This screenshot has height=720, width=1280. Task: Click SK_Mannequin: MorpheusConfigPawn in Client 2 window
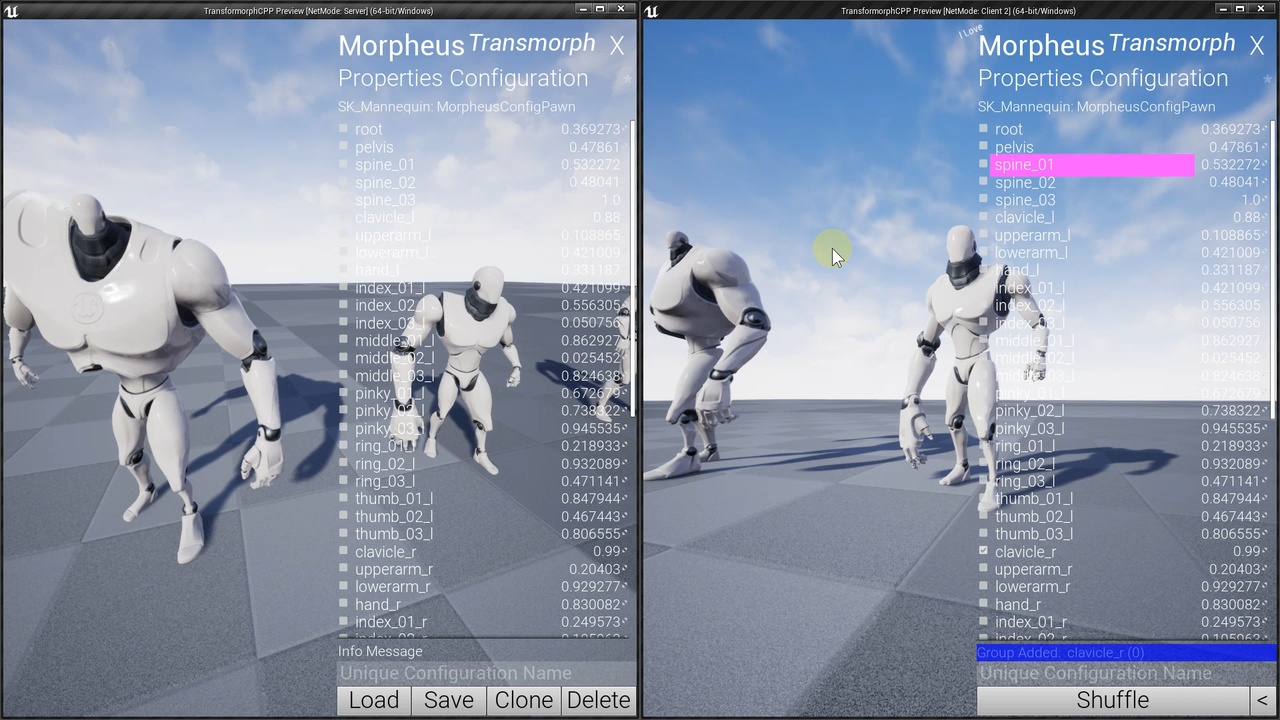pos(1096,106)
